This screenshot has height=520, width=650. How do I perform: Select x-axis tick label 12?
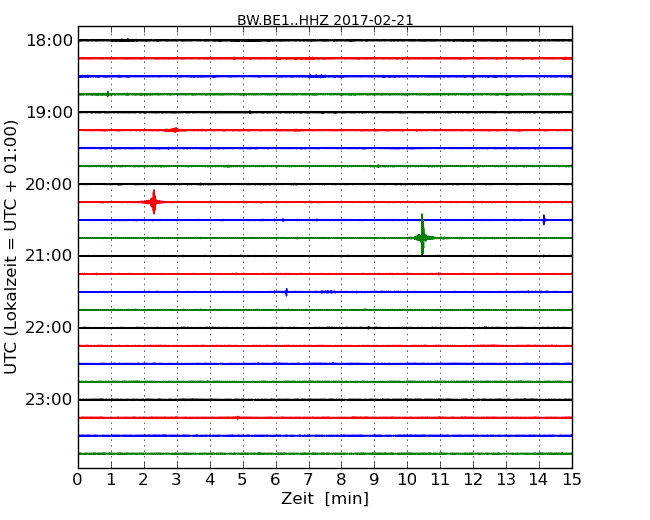click(473, 480)
